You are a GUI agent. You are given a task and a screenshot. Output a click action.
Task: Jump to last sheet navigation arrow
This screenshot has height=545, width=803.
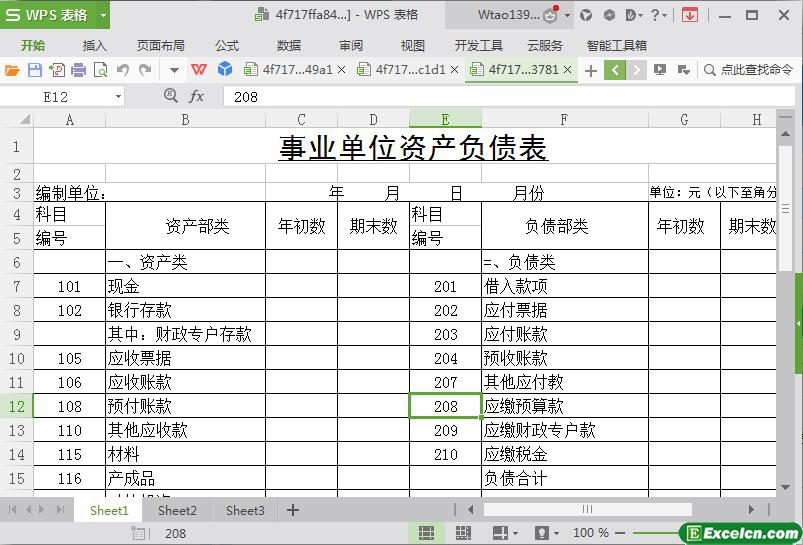60,510
